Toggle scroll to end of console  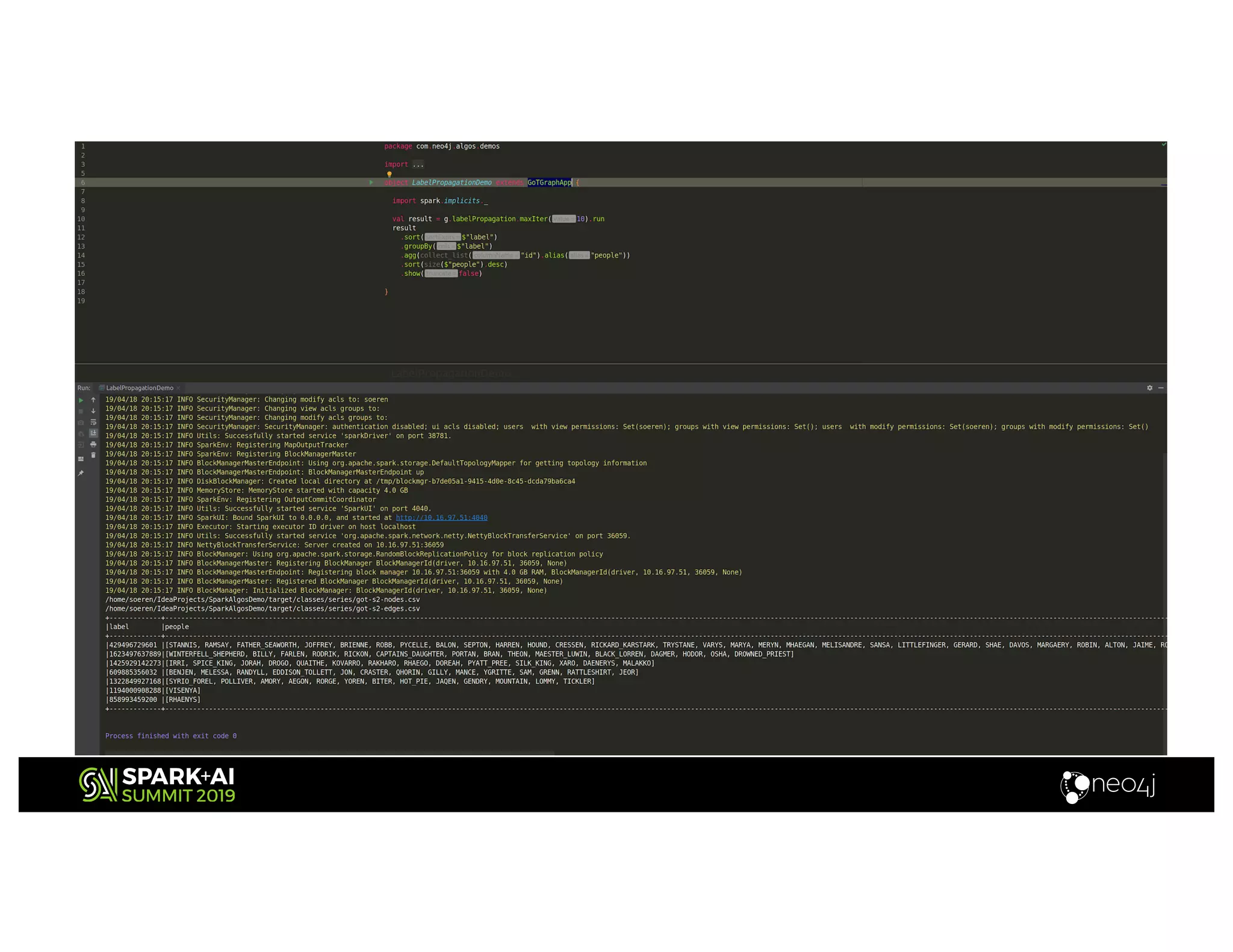[x=93, y=433]
